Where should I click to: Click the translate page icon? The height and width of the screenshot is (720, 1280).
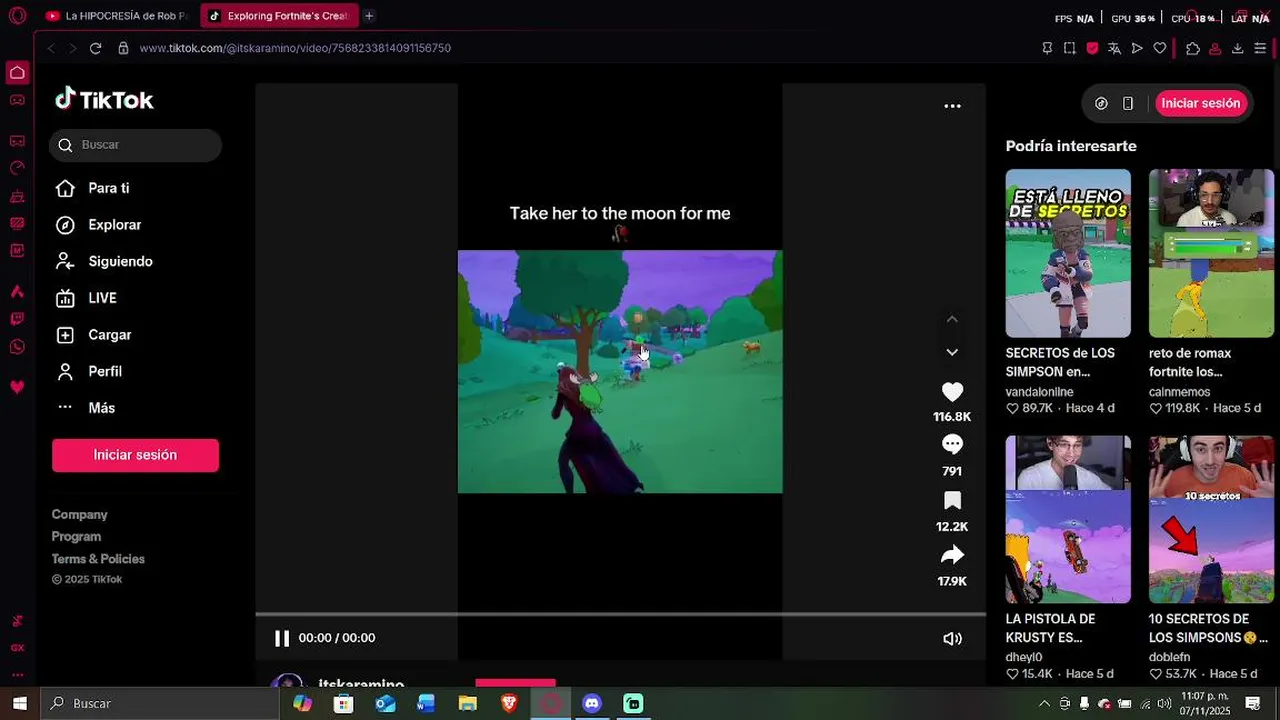click(1114, 48)
